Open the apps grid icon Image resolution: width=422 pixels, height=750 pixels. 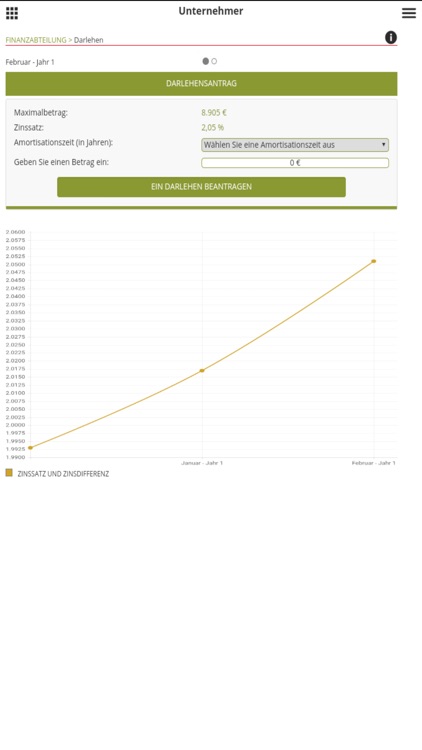(x=12, y=13)
